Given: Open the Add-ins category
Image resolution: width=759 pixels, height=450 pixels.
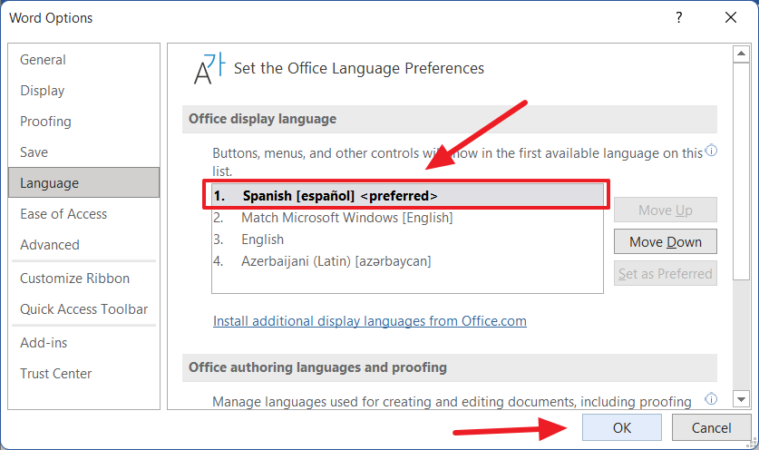Looking at the screenshot, I should [84, 343].
